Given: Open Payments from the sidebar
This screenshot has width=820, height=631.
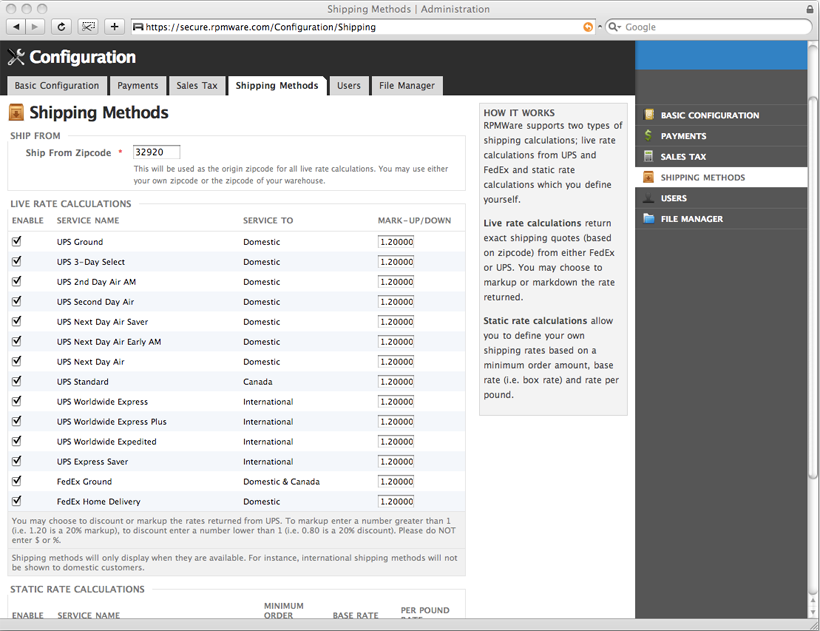Looking at the screenshot, I should click(x=721, y=136).
